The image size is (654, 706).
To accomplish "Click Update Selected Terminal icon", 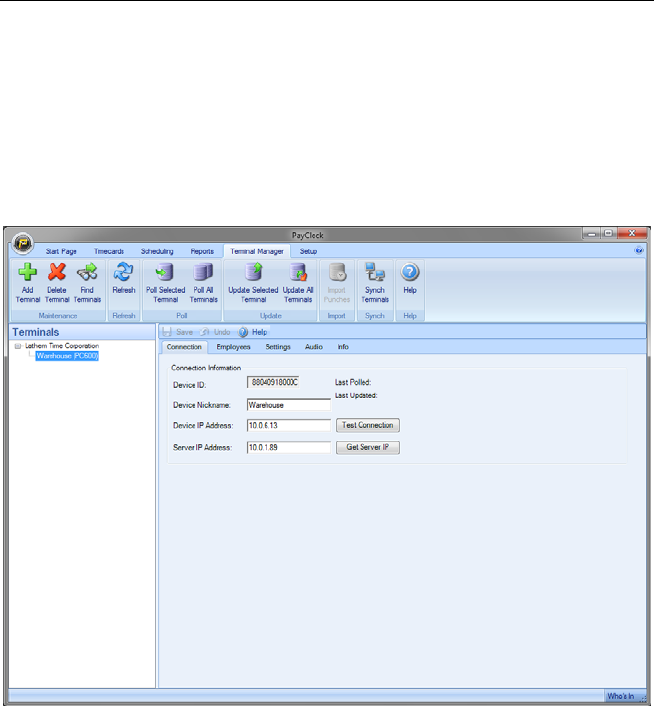I will [x=253, y=272].
